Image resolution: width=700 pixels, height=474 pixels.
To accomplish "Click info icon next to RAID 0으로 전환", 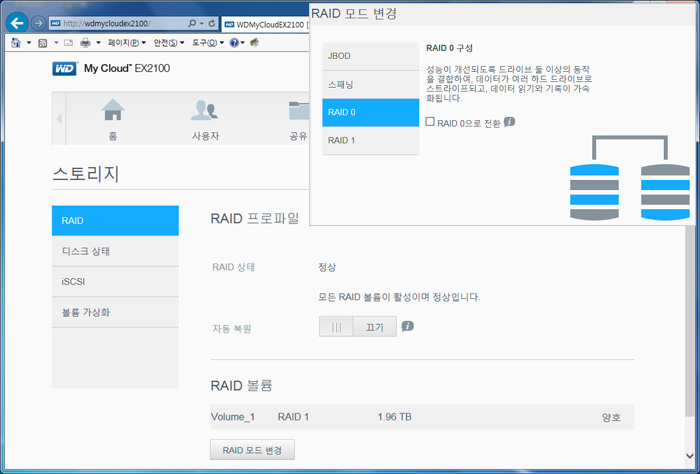I will 509,122.
